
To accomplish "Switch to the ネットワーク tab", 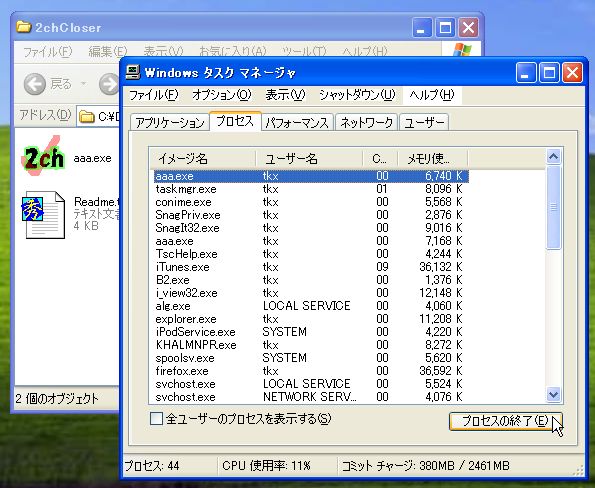I will click(x=366, y=123).
